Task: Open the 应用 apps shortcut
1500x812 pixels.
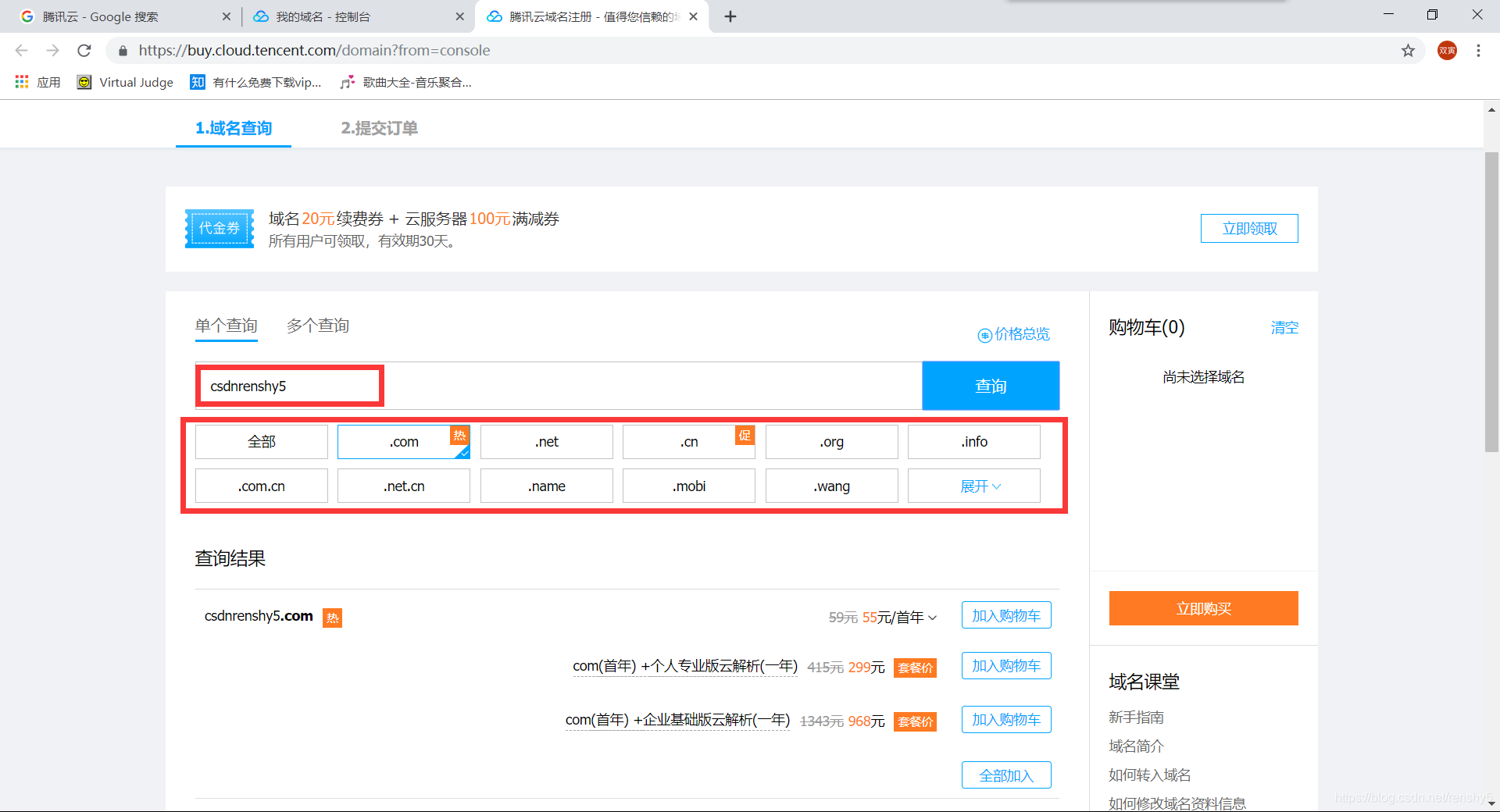Action: click(37, 82)
